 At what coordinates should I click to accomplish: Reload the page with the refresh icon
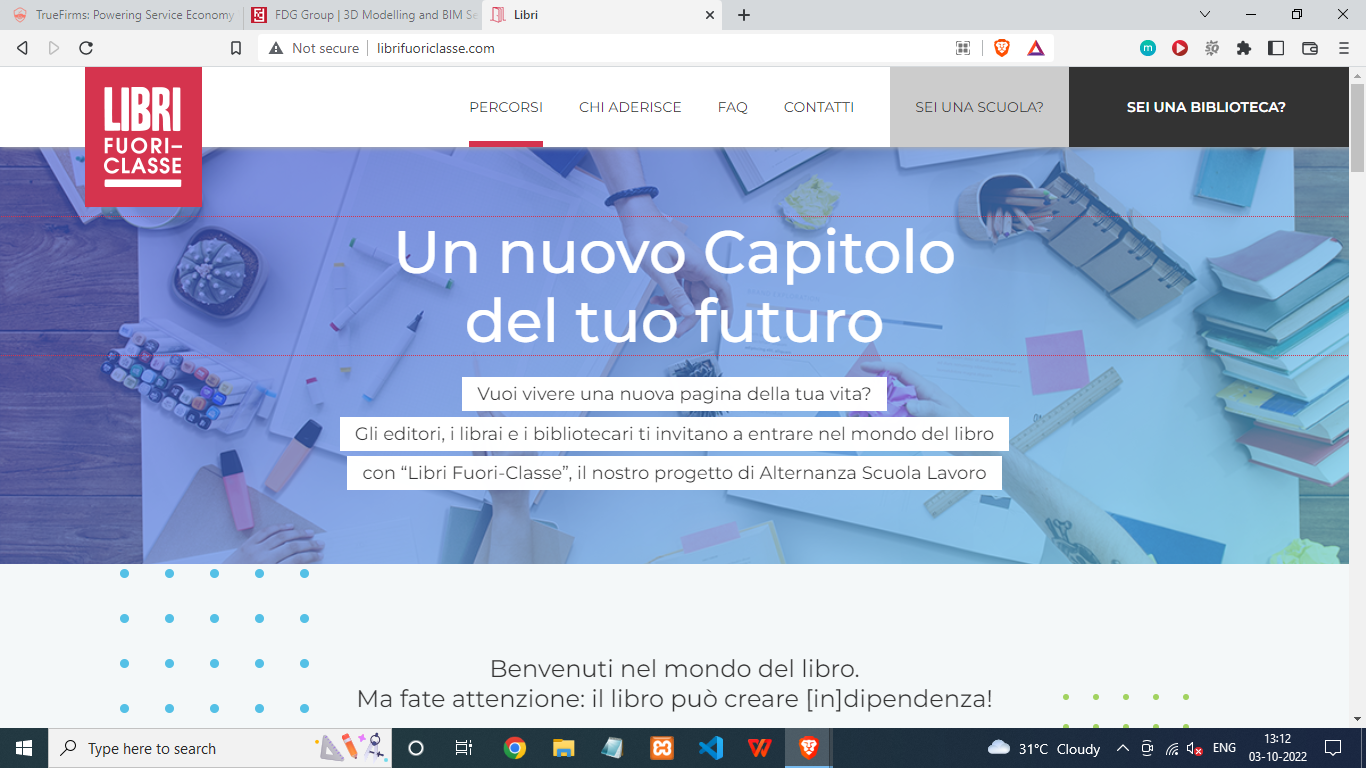click(x=86, y=48)
